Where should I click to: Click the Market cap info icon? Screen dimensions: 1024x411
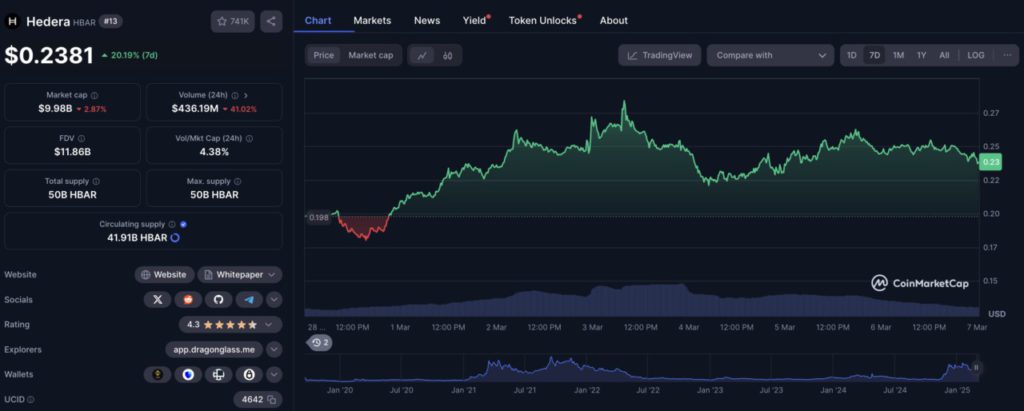click(95, 95)
